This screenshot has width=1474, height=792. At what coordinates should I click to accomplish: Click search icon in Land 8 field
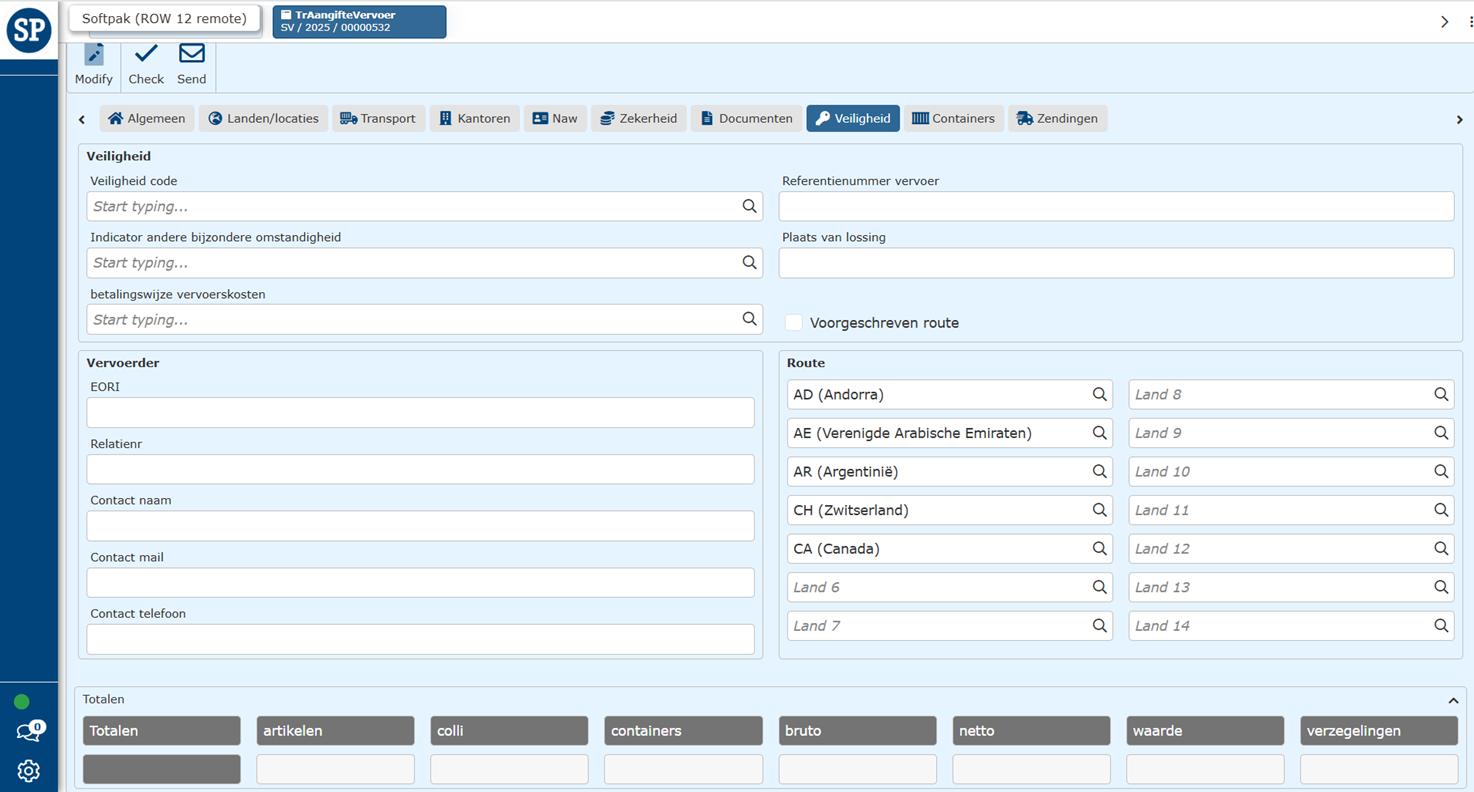pyautogui.click(x=1441, y=395)
